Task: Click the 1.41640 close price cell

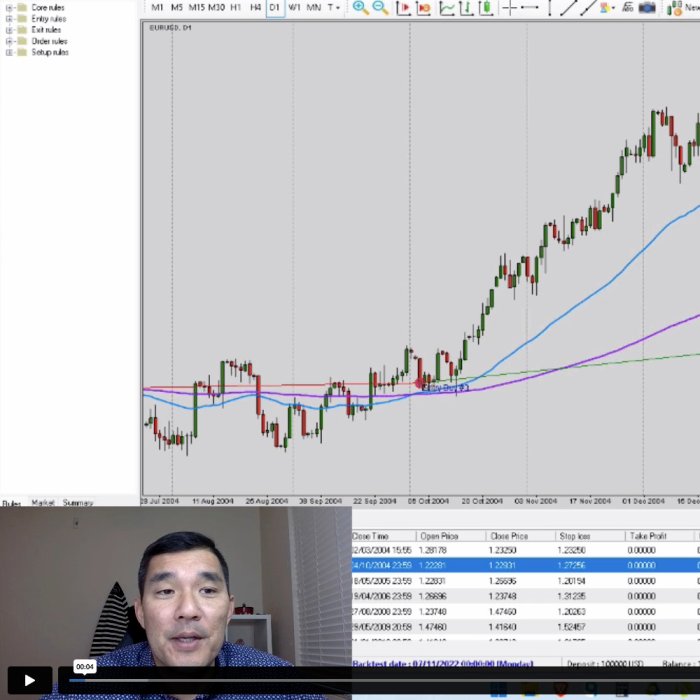Action: [502, 627]
